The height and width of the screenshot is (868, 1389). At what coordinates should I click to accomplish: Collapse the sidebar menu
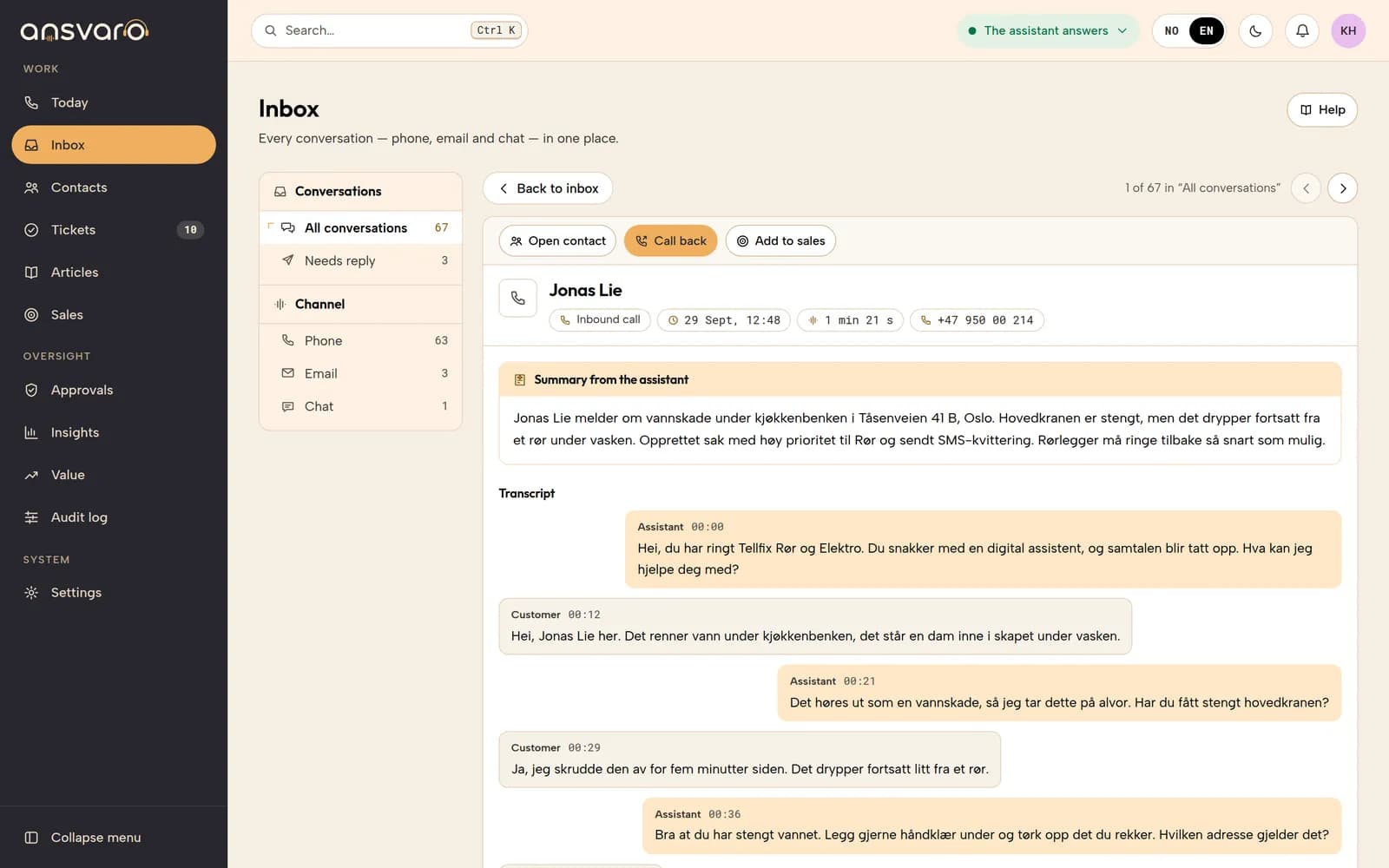pos(114,838)
